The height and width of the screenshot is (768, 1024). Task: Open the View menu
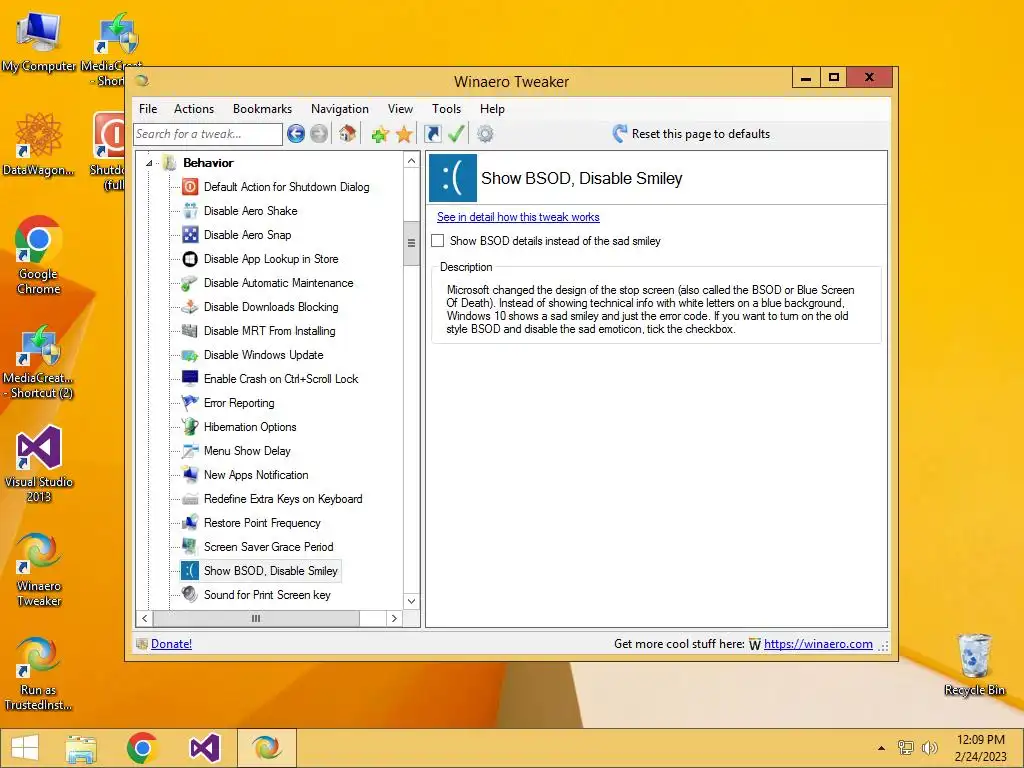[400, 109]
